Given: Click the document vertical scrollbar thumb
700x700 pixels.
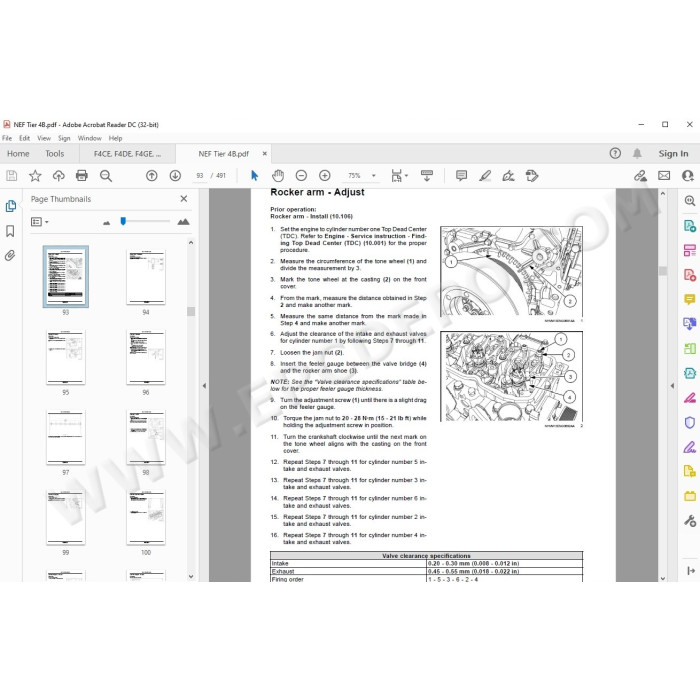Looking at the screenshot, I should (663, 271).
